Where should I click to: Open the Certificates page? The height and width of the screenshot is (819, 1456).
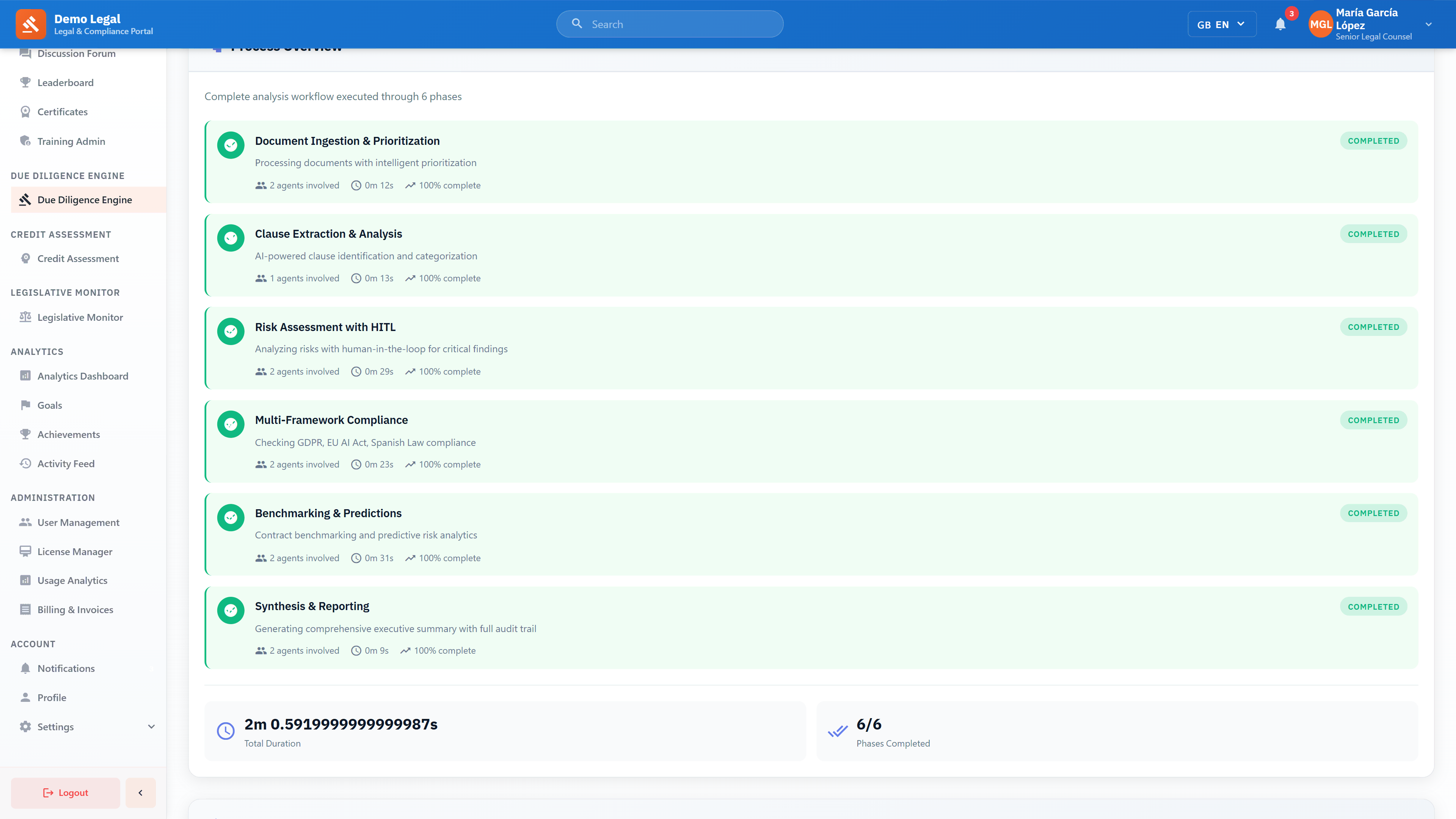(x=62, y=111)
